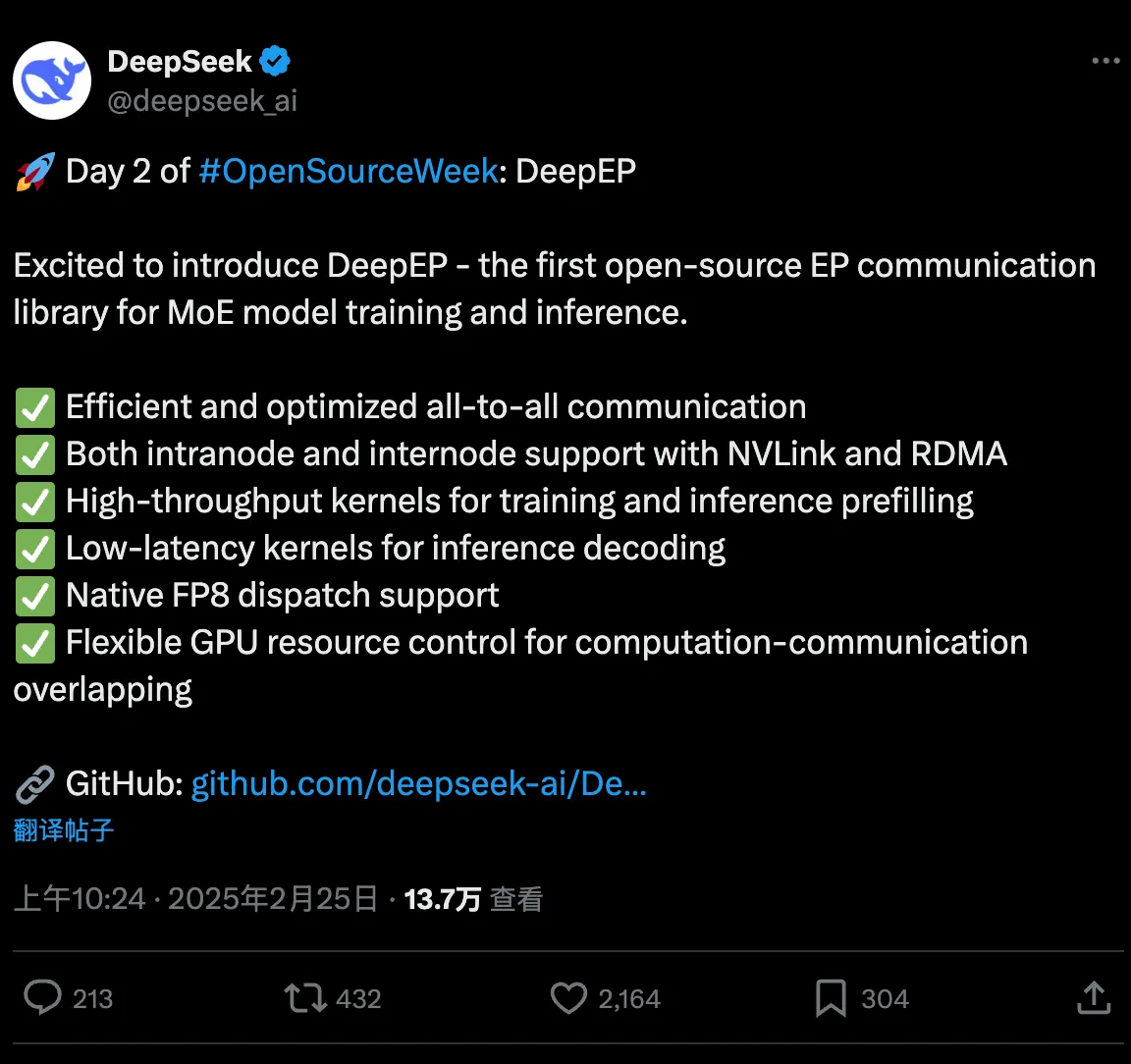The width and height of the screenshot is (1131, 1064).
Task: Open DeepSeek's profile by clicking the display name
Action: pos(180,60)
